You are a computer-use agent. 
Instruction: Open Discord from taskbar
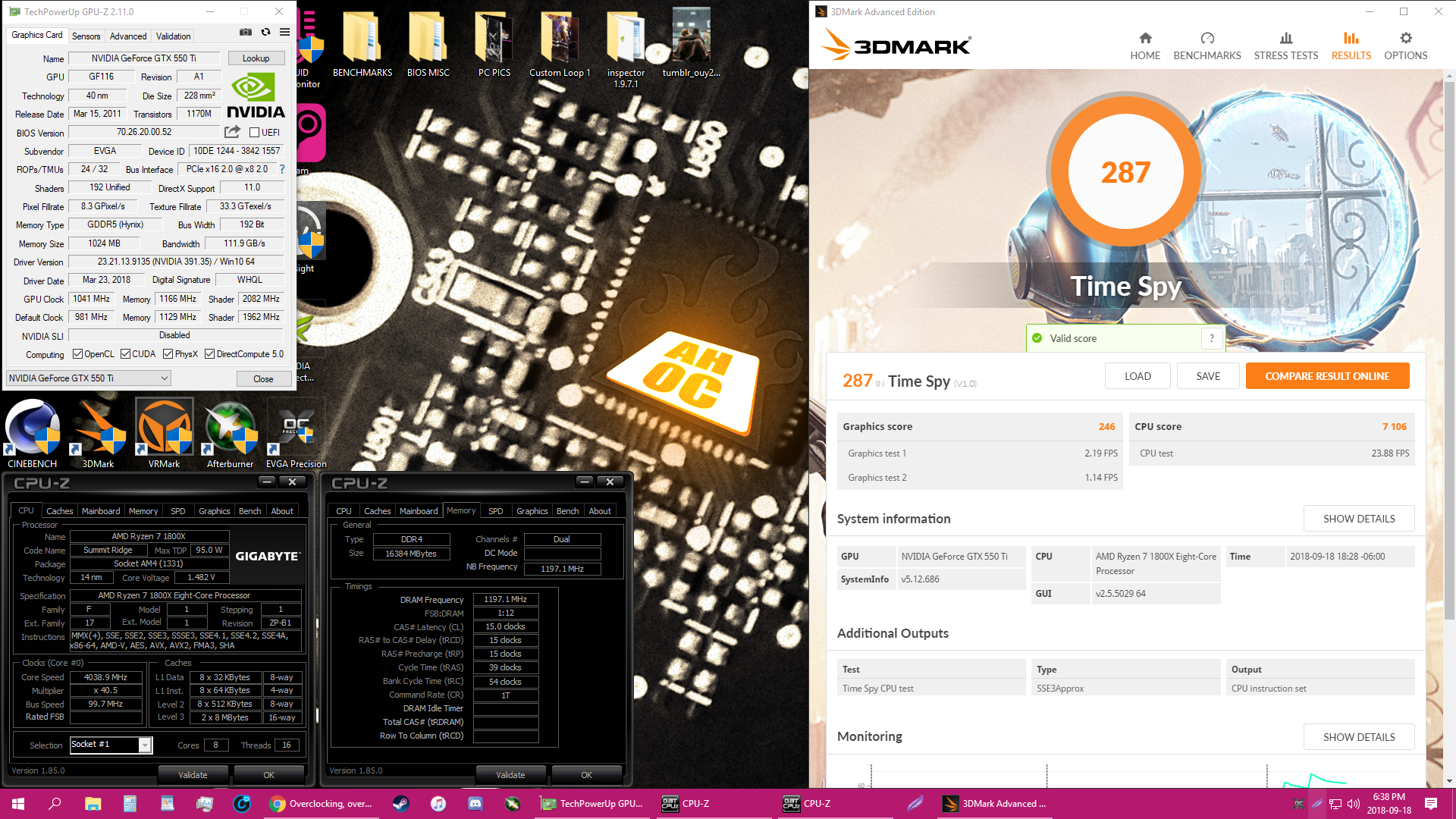click(x=475, y=804)
